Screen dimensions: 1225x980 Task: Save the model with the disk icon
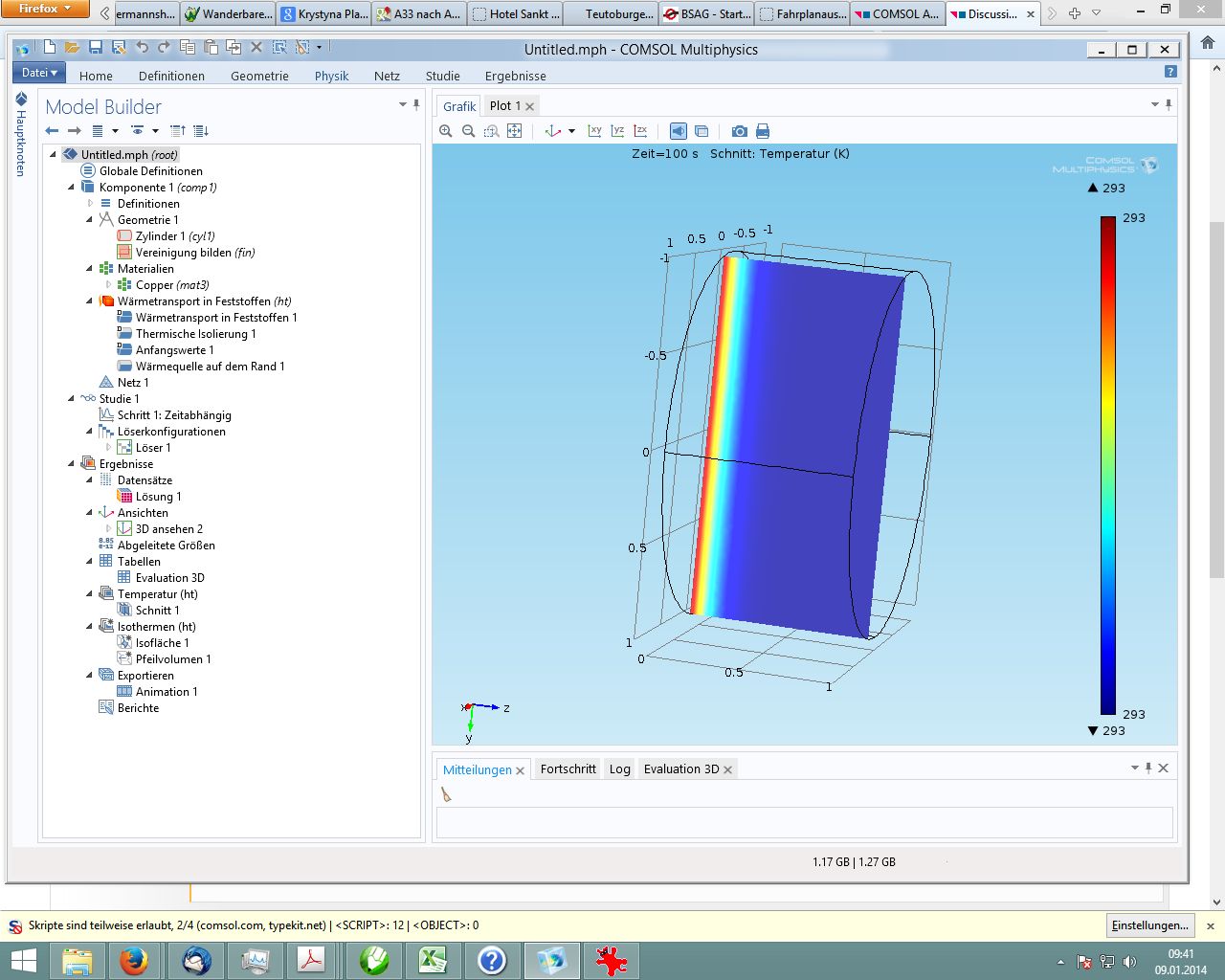(96, 47)
